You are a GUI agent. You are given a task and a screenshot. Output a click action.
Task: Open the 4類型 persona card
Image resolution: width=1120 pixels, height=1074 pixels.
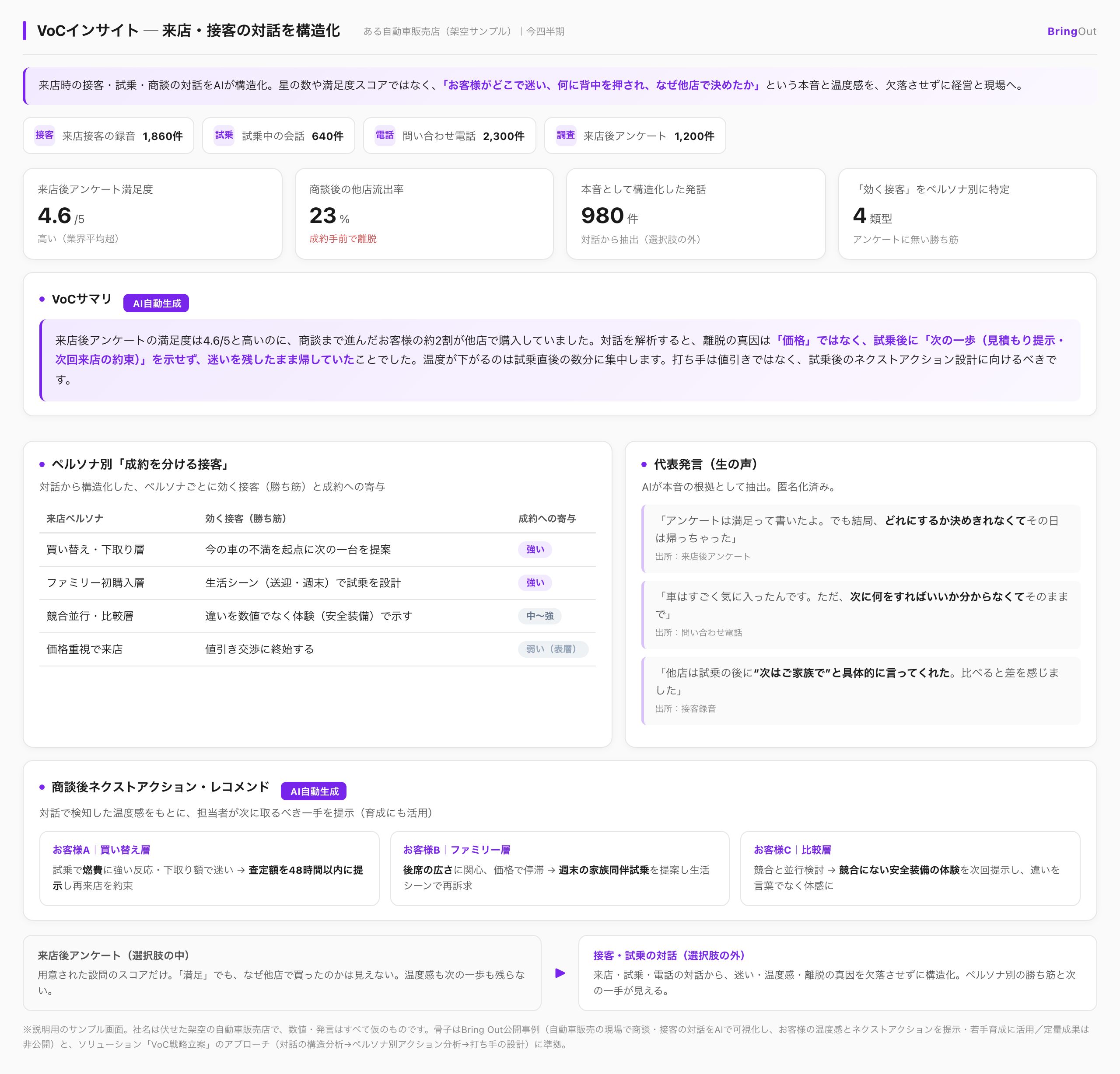[x=967, y=214]
